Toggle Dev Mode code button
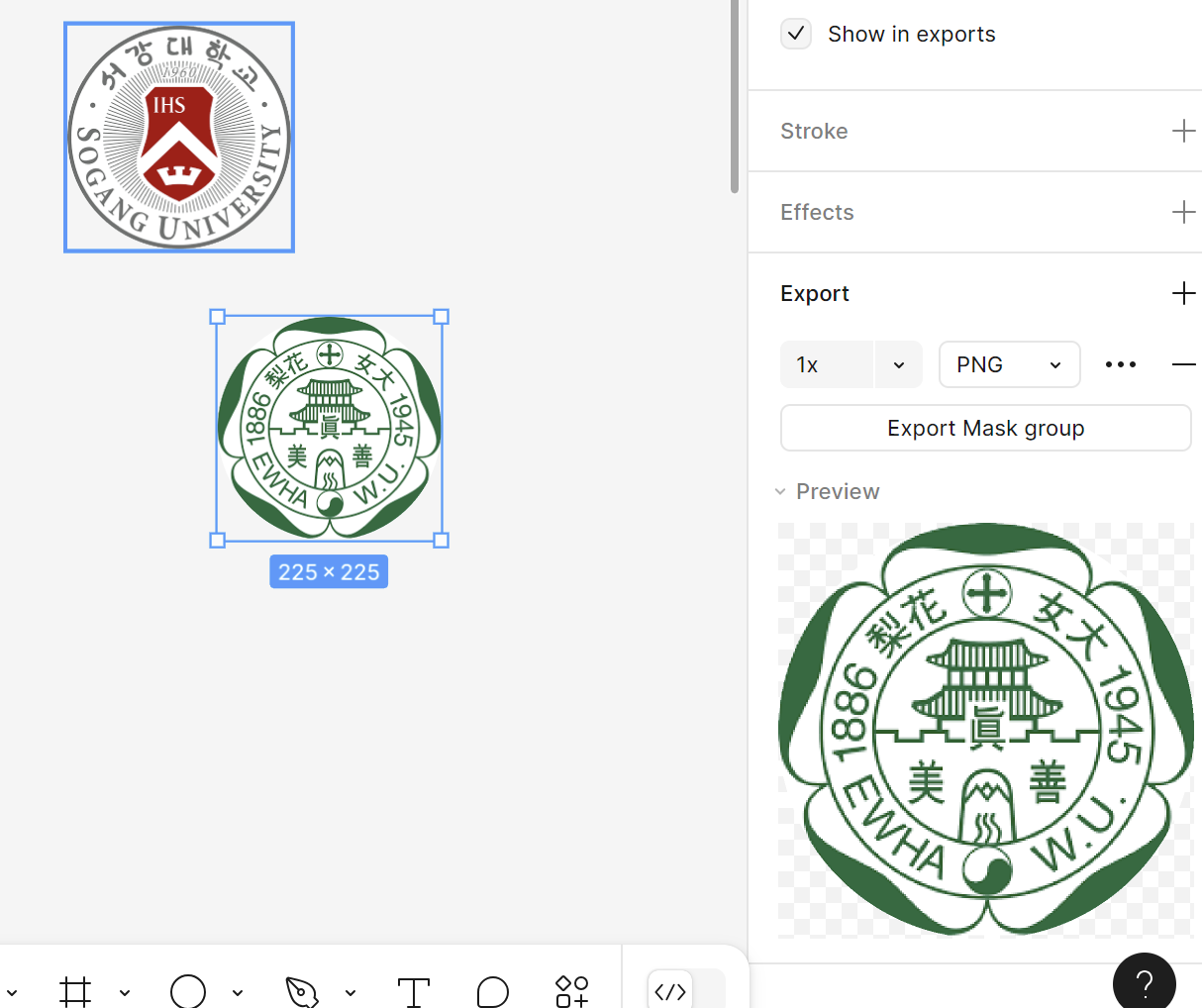 (x=670, y=991)
